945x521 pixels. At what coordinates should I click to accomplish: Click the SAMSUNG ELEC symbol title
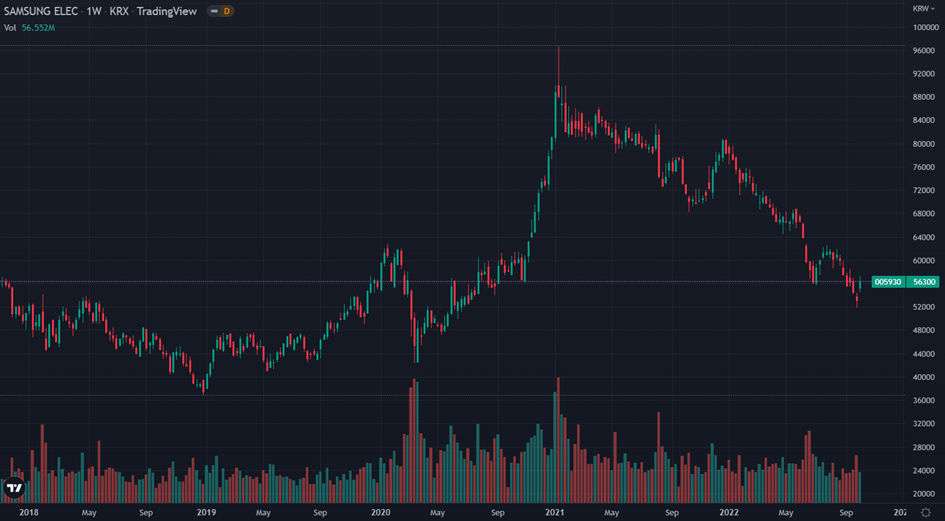tap(42, 11)
